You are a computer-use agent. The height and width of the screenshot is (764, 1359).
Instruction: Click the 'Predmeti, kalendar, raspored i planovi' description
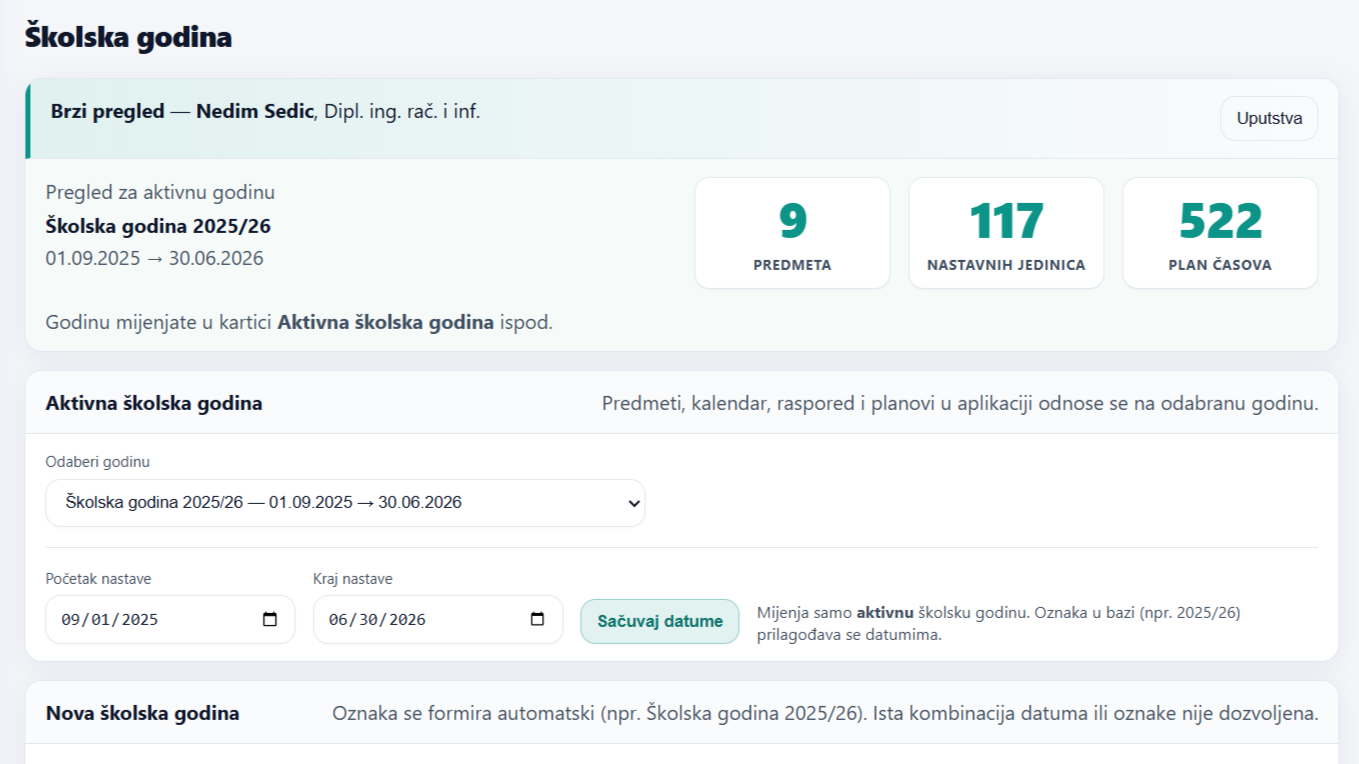tap(960, 404)
